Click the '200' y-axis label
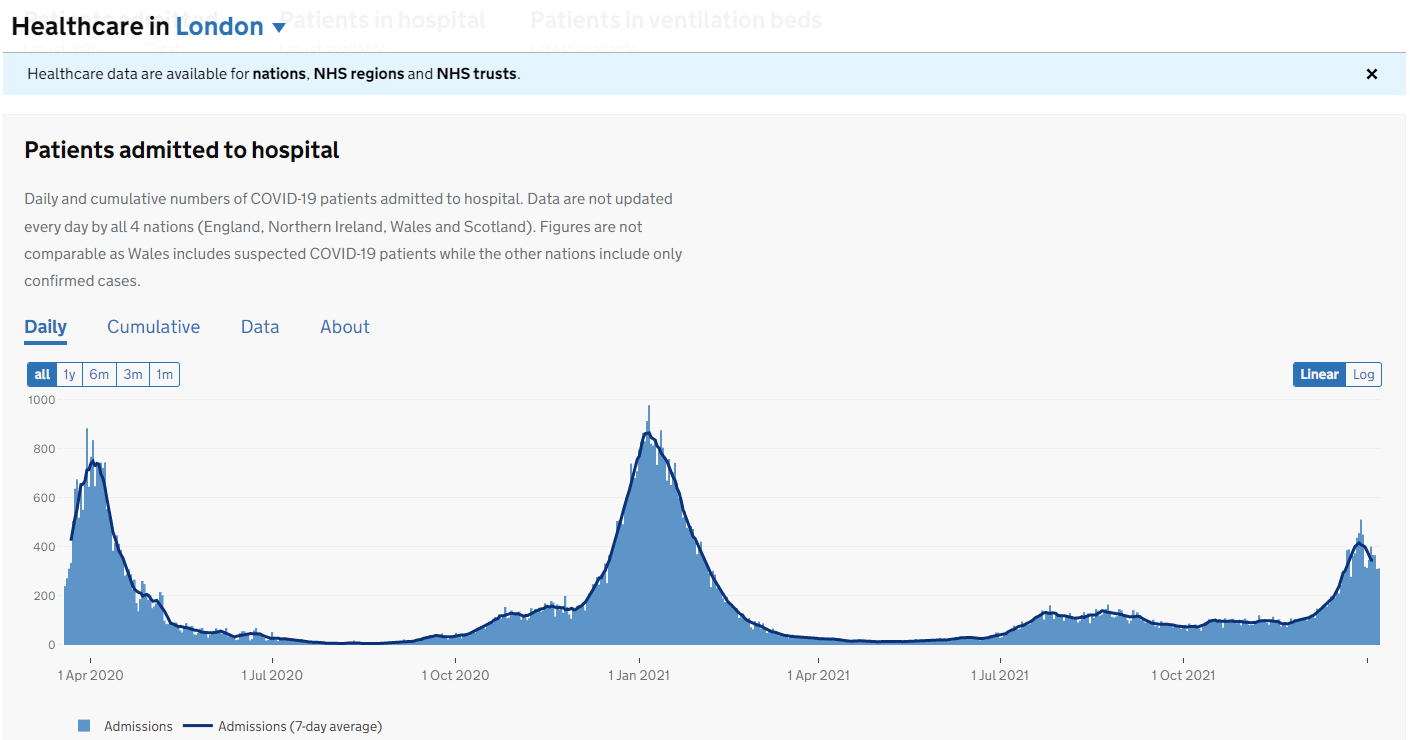The width and height of the screenshot is (1410, 740). (x=45, y=596)
